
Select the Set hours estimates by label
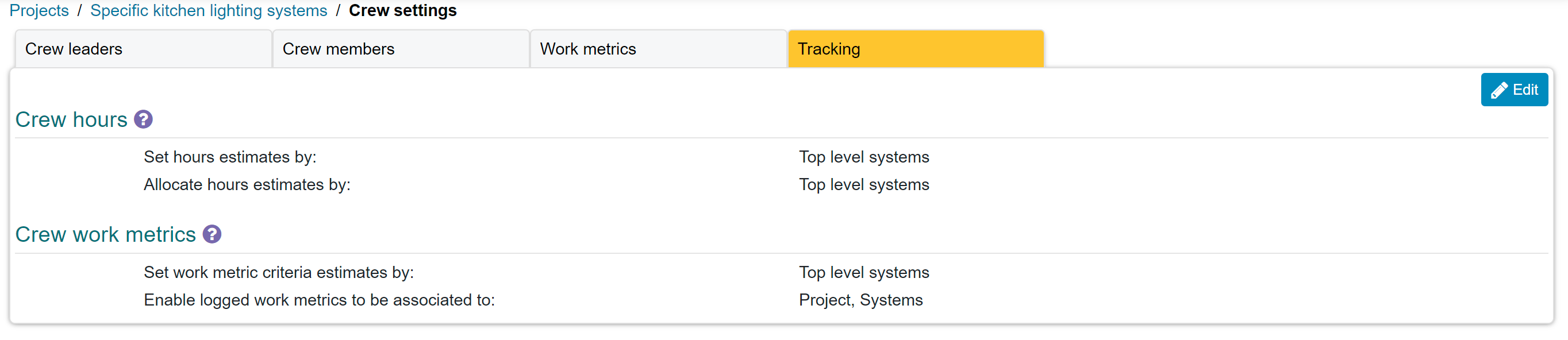(230, 157)
